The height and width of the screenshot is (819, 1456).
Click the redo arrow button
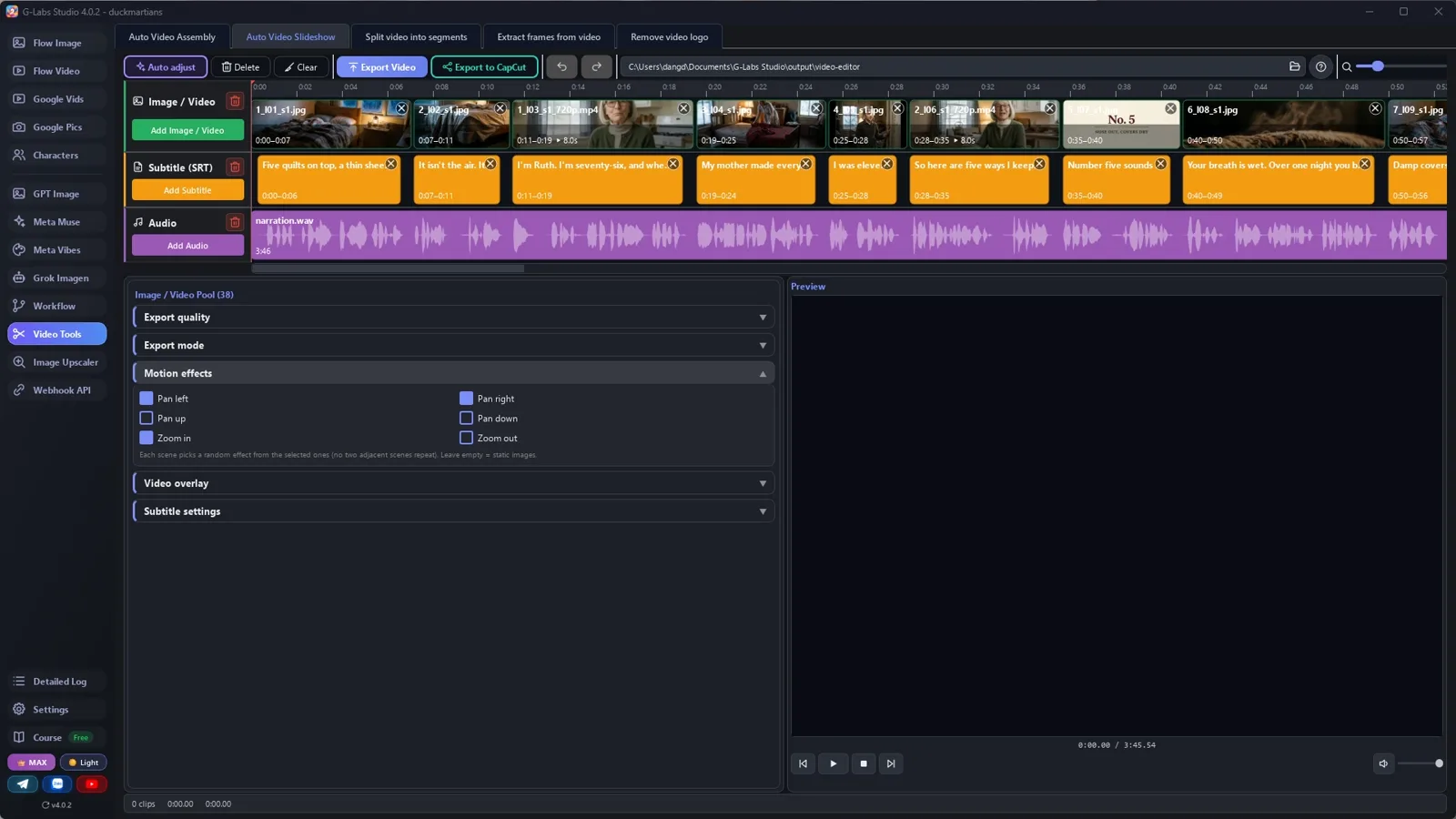coord(596,66)
